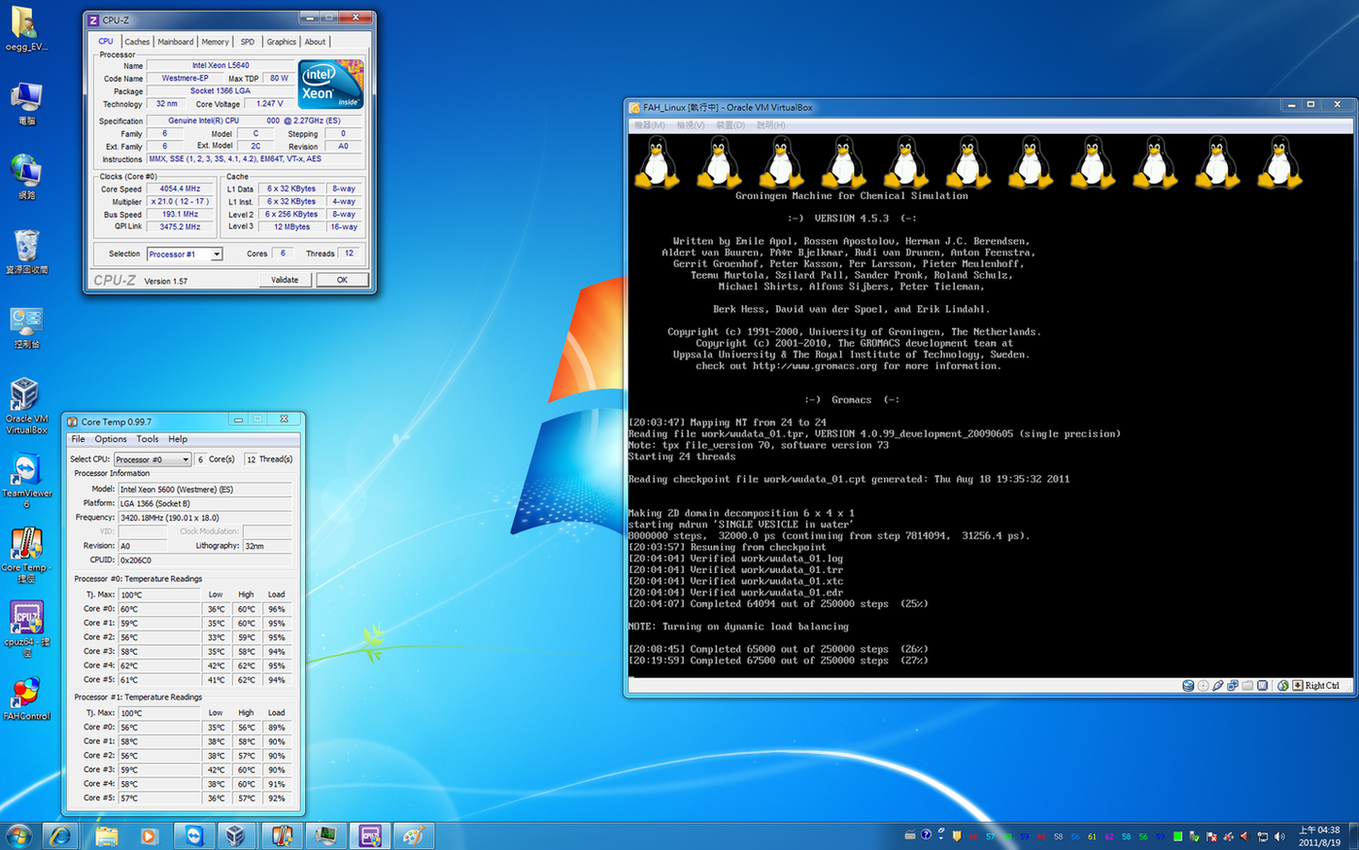
Task: Click the Core Speed value 4054.4 MHz
Action: tap(180, 189)
